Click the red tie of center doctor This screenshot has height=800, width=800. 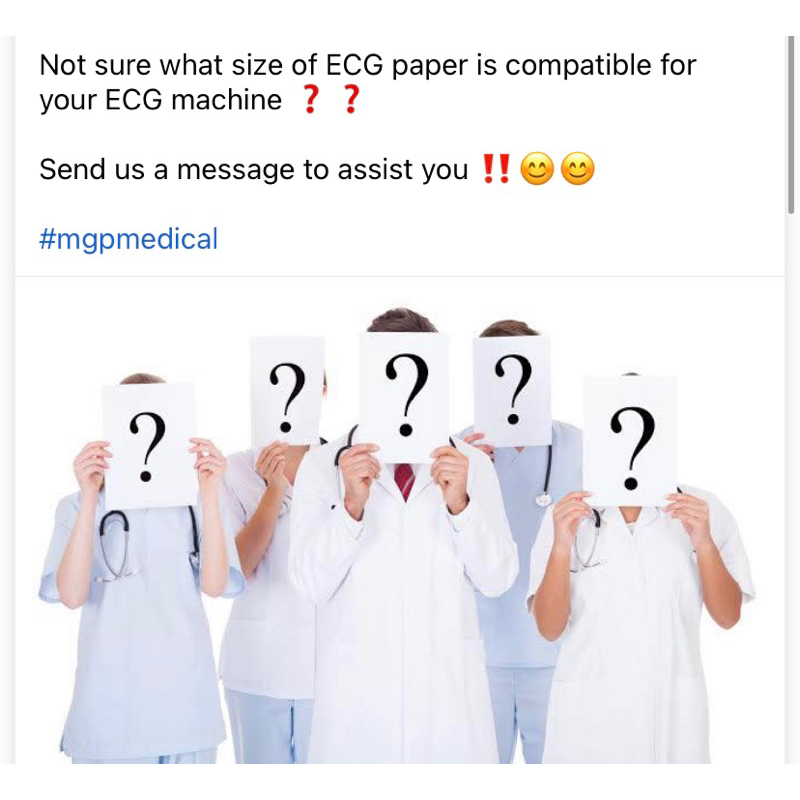click(x=404, y=482)
